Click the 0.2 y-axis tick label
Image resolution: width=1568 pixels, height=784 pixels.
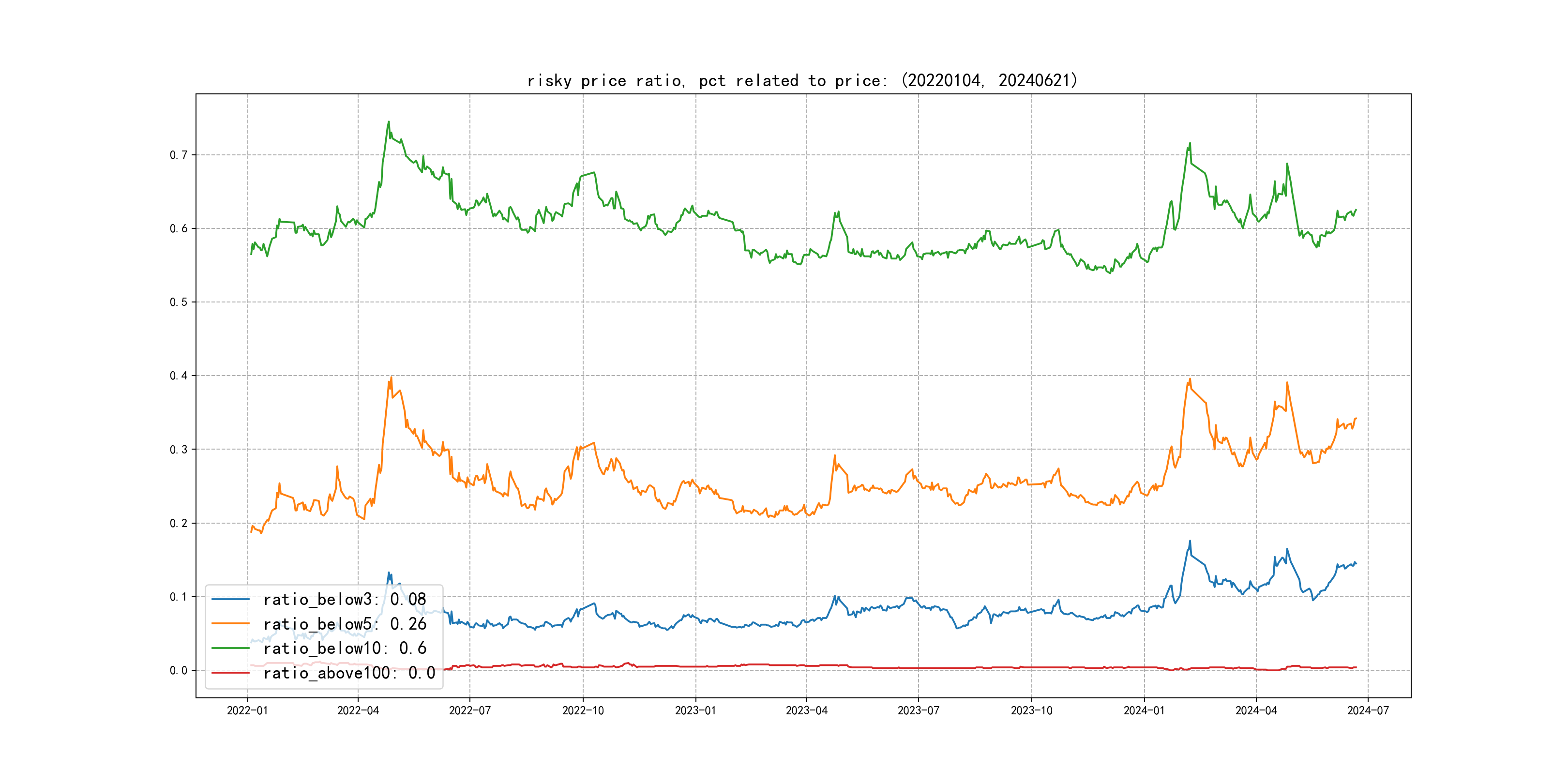click(x=179, y=524)
